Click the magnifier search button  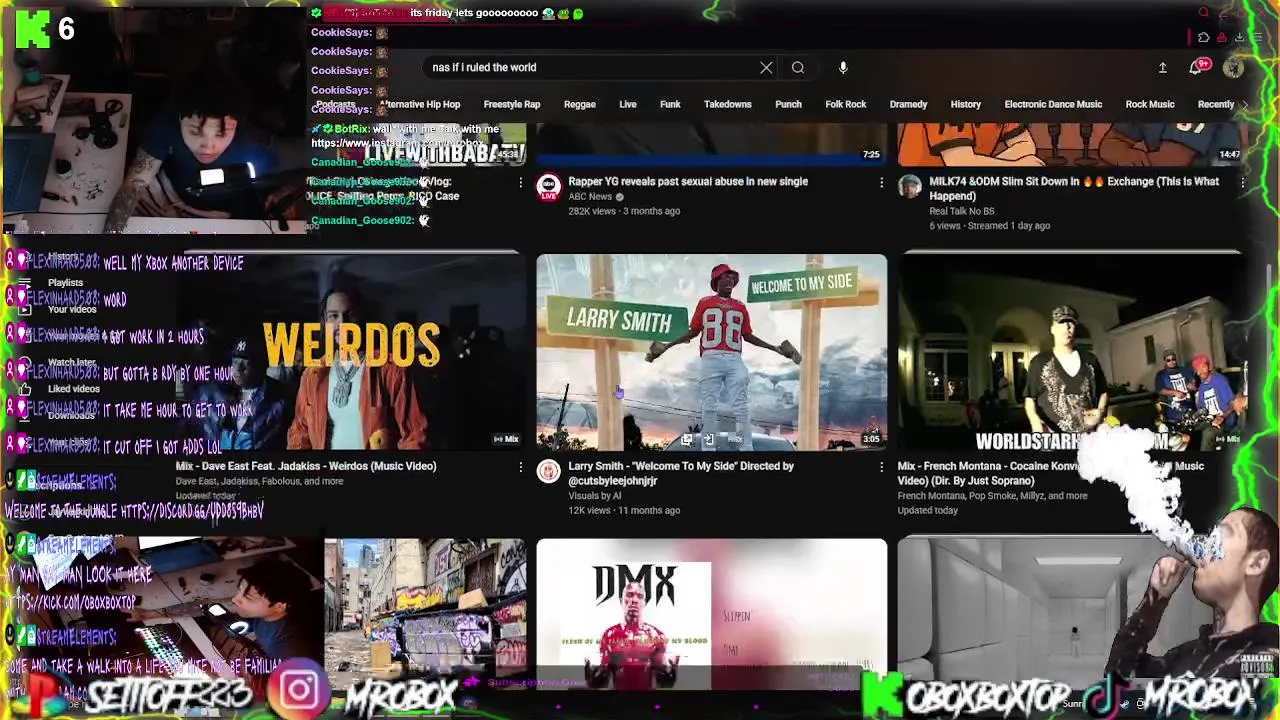(798, 68)
